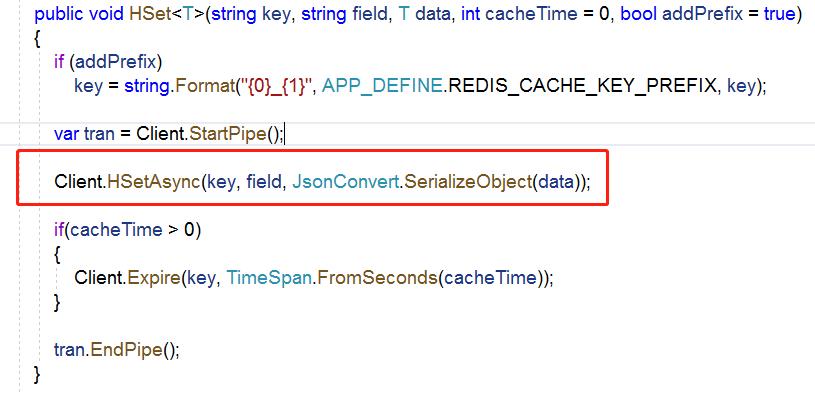Viewport: 815px width, 395px height.
Task: Click the addPrefix parameter default value true
Action: click(779, 14)
